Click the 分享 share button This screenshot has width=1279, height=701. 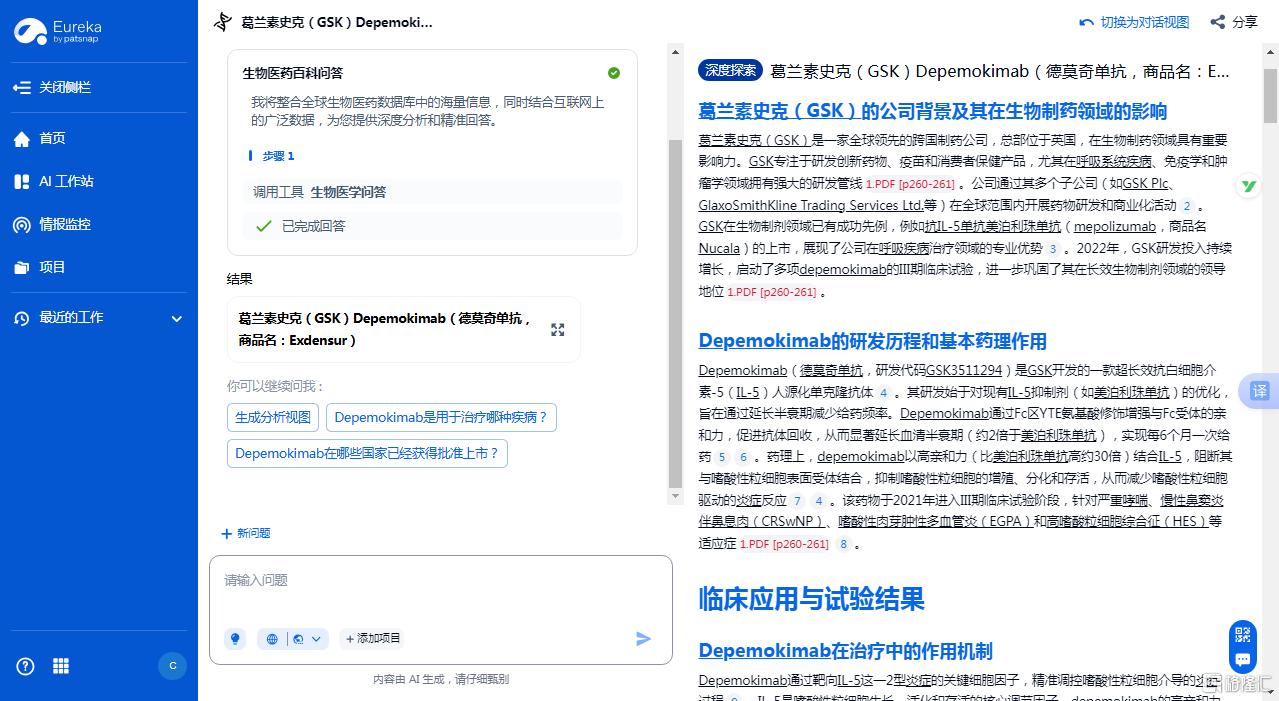click(1234, 22)
